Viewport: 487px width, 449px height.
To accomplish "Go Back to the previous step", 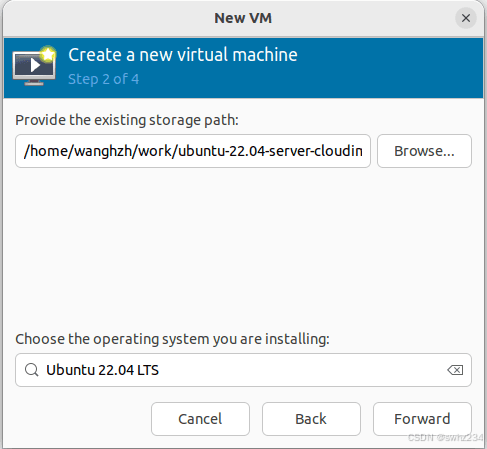I will click(311, 419).
